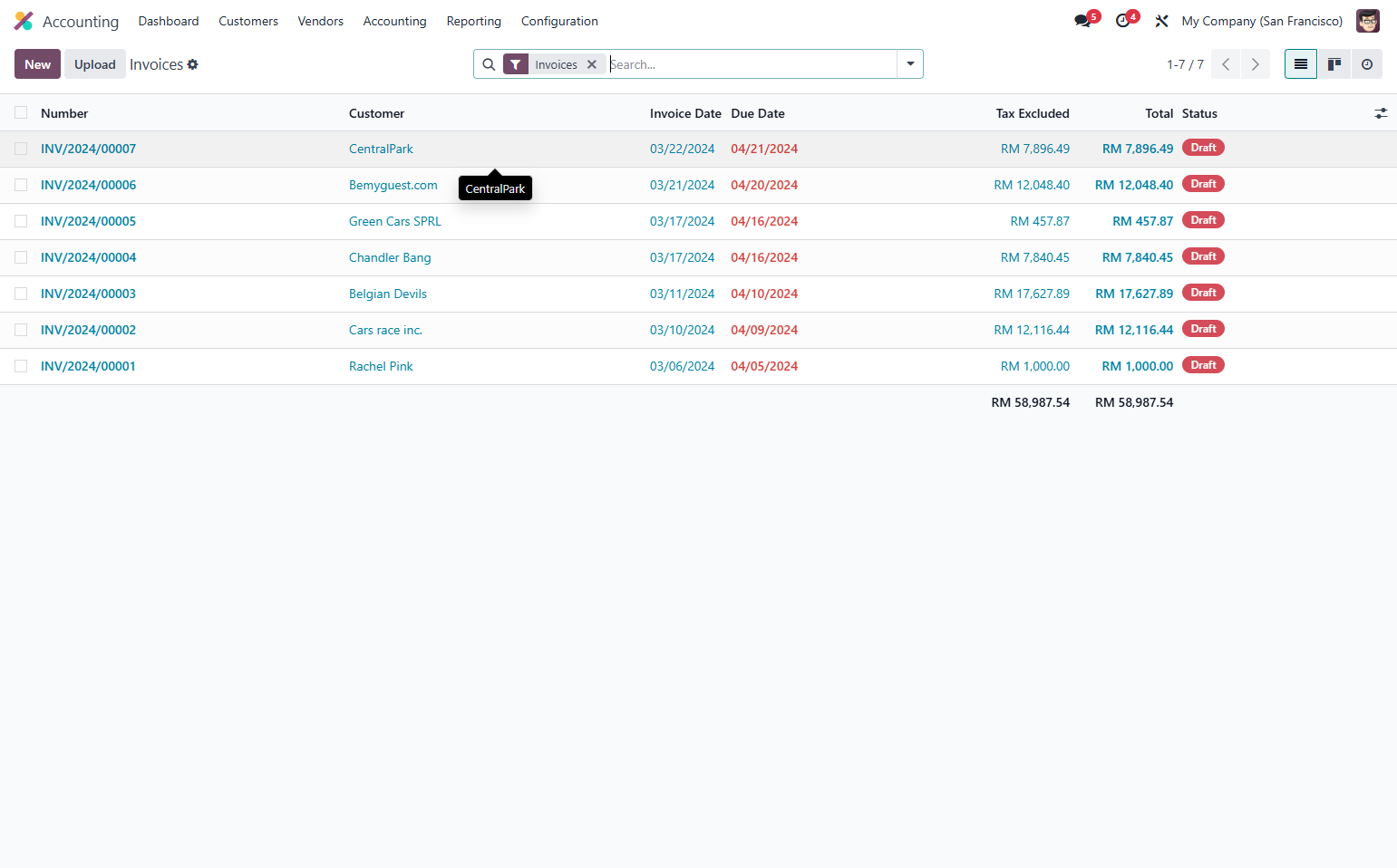The width and height of the screenshot is (1397, 868).
Task: Open the conversations chat icon
Action: coord(1082,21)
